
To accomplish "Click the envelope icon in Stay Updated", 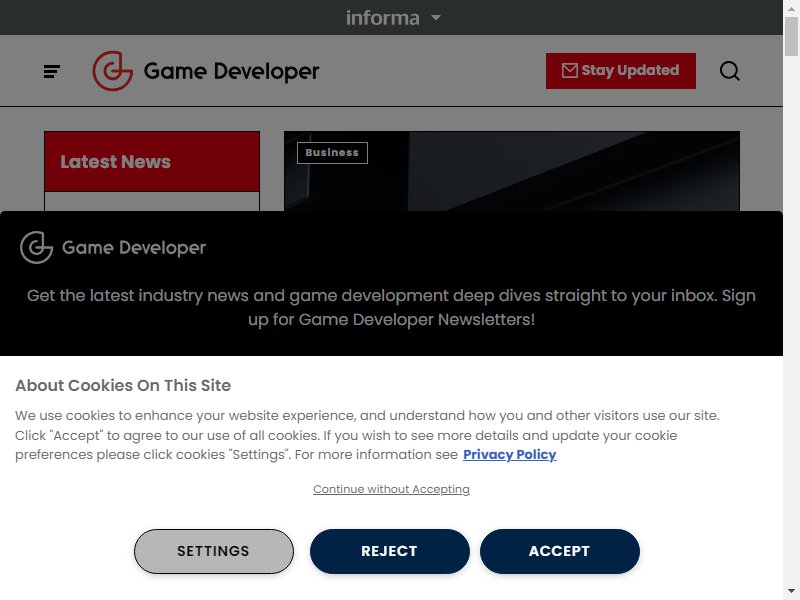I will click(x=569, y=70).
